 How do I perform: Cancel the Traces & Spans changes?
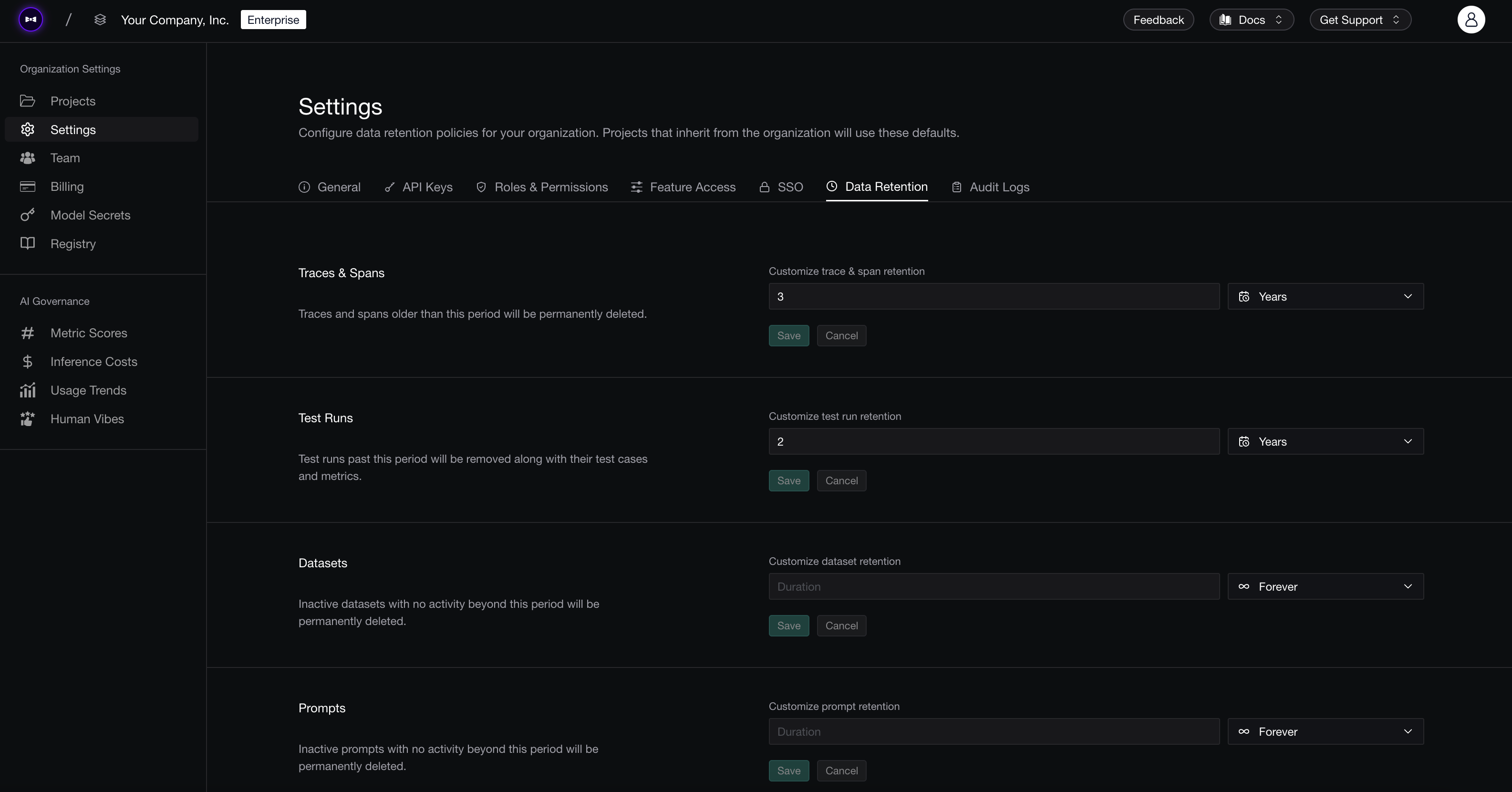tap(841, 336)
